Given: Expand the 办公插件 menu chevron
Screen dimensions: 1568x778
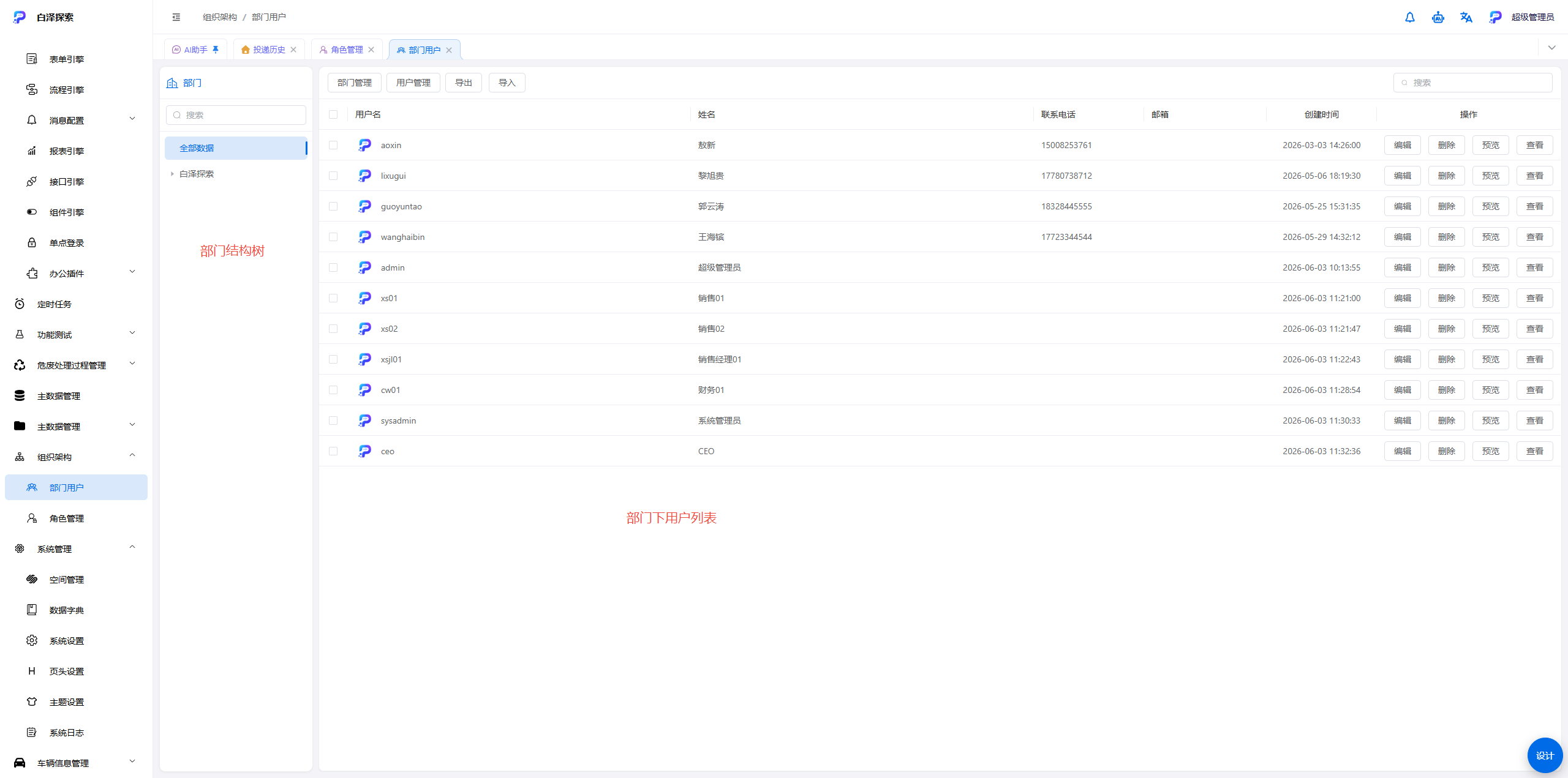Looking at the screenshot, I should pos(132,272).
